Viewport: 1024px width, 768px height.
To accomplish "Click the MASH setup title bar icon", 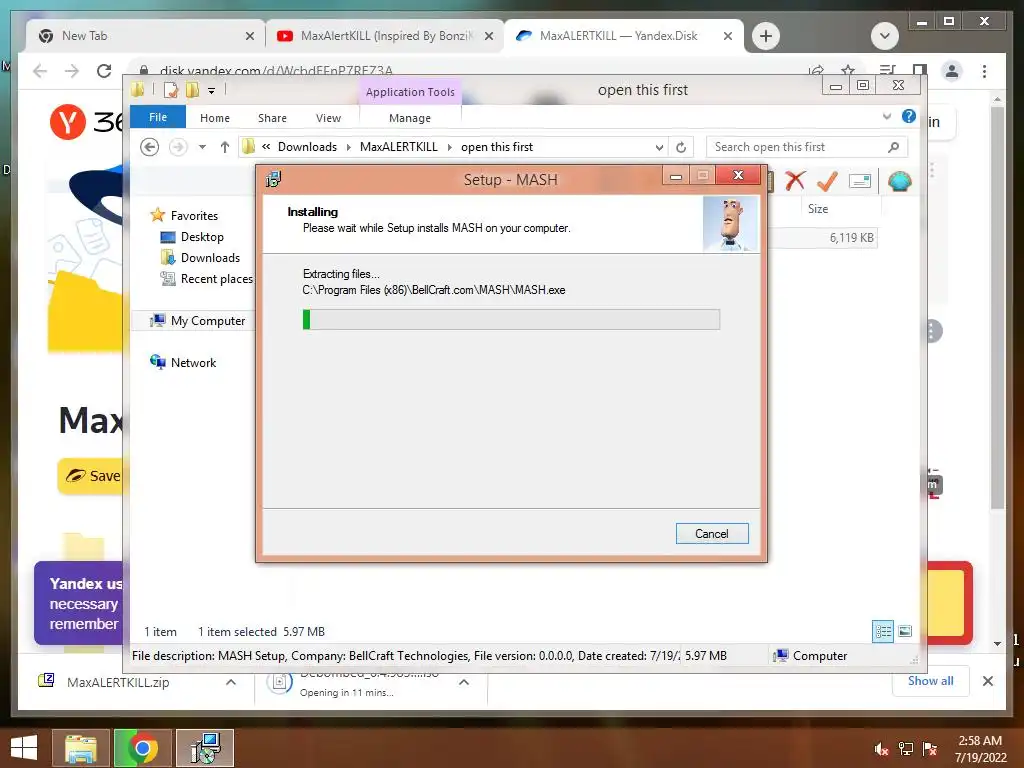I will point(273,179).
